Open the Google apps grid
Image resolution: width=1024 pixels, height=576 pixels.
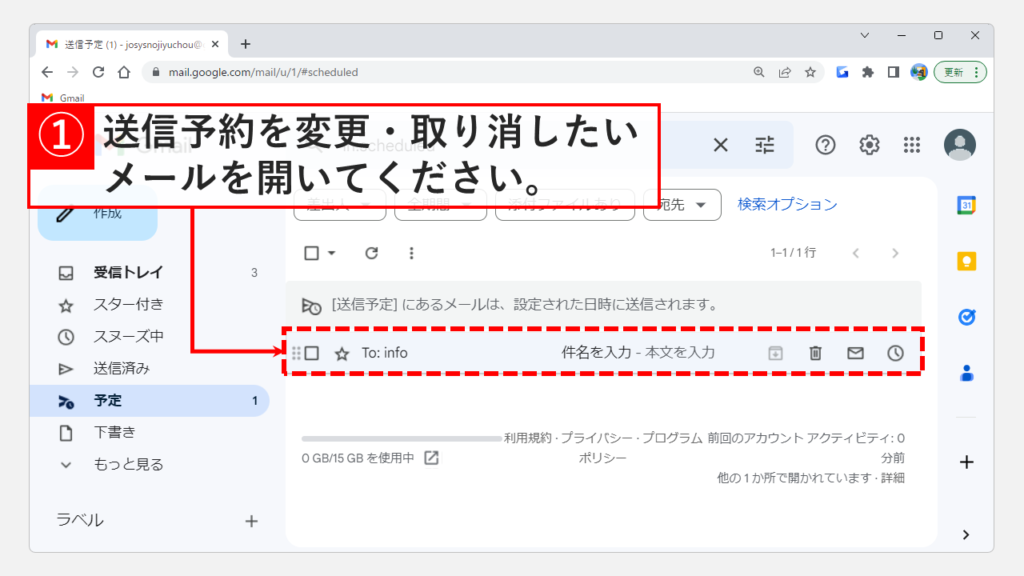tap(911, 145)
